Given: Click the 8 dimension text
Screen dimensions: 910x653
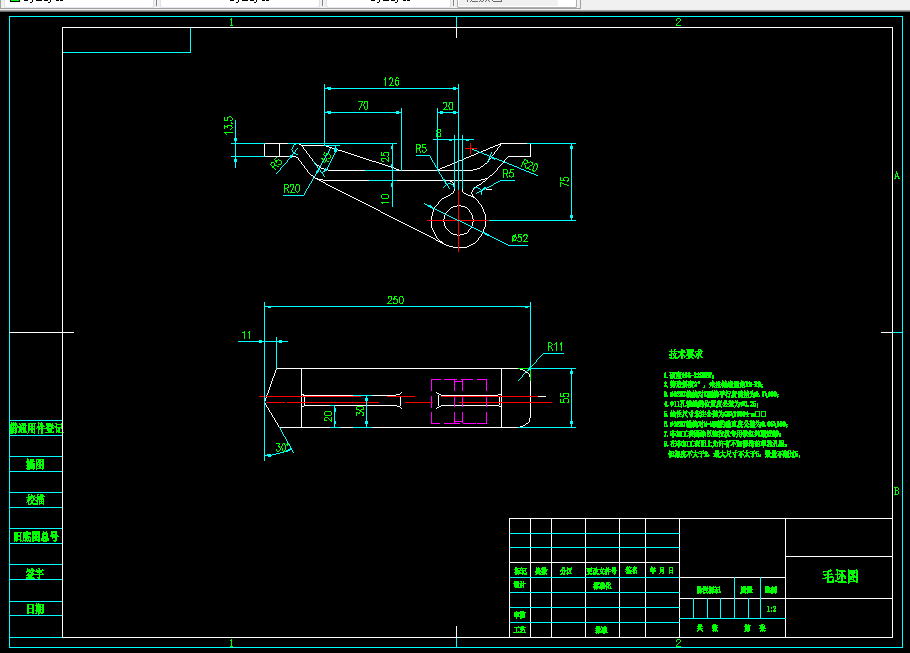Looking at the screenshot, I should point(439,134).
